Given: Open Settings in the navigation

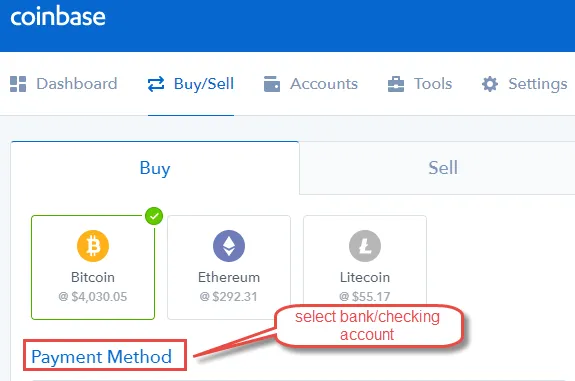Looking at the screenshot, I should click(x=524, y=84).
